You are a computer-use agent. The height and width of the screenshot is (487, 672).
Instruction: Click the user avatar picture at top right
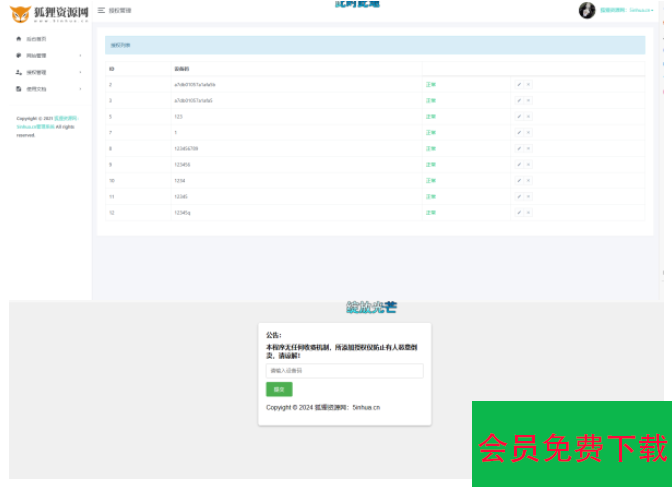[x=587, y=10]
